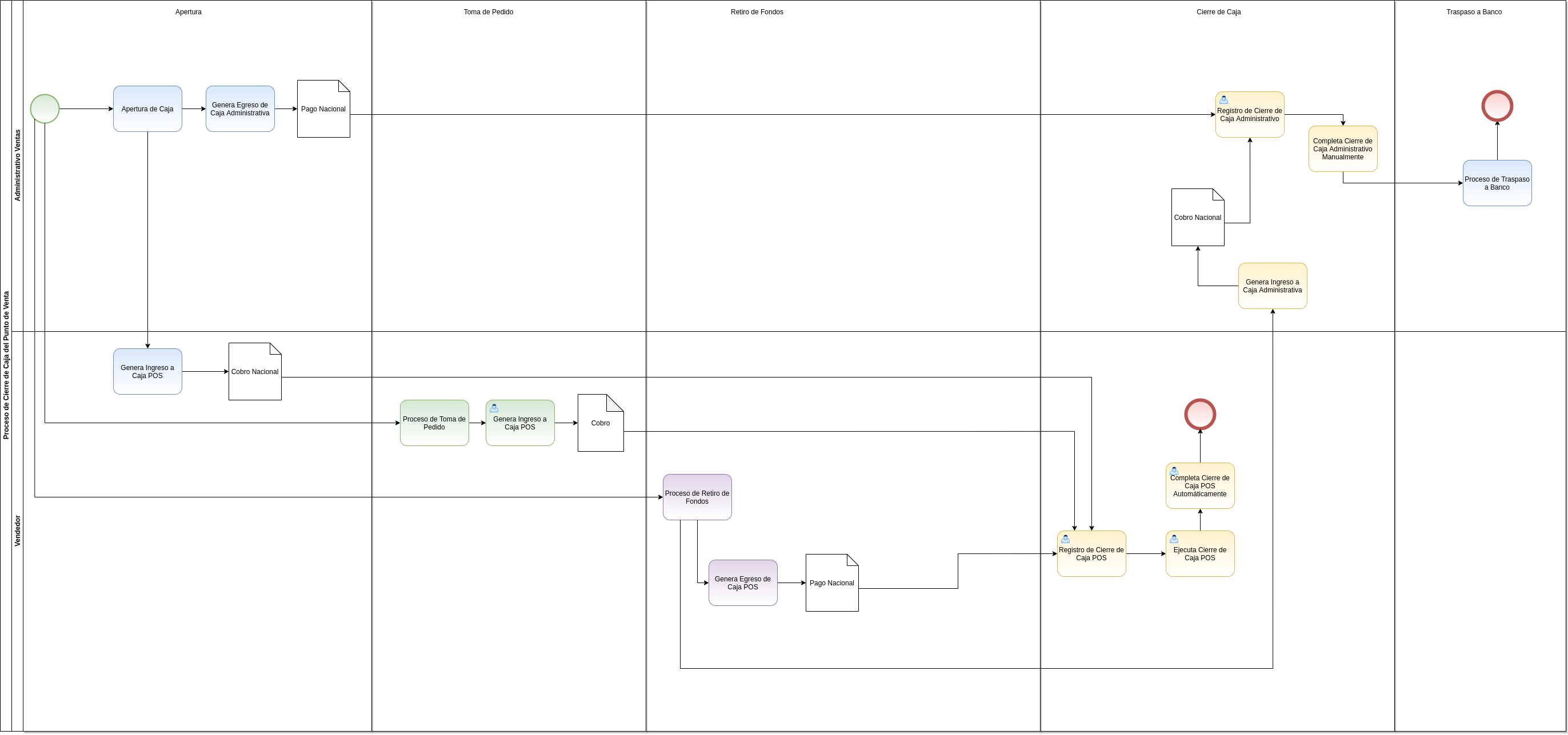Click the user icon on Registro de Cierre de Caja POS

pyautogui.click(x=1065, y=539)
